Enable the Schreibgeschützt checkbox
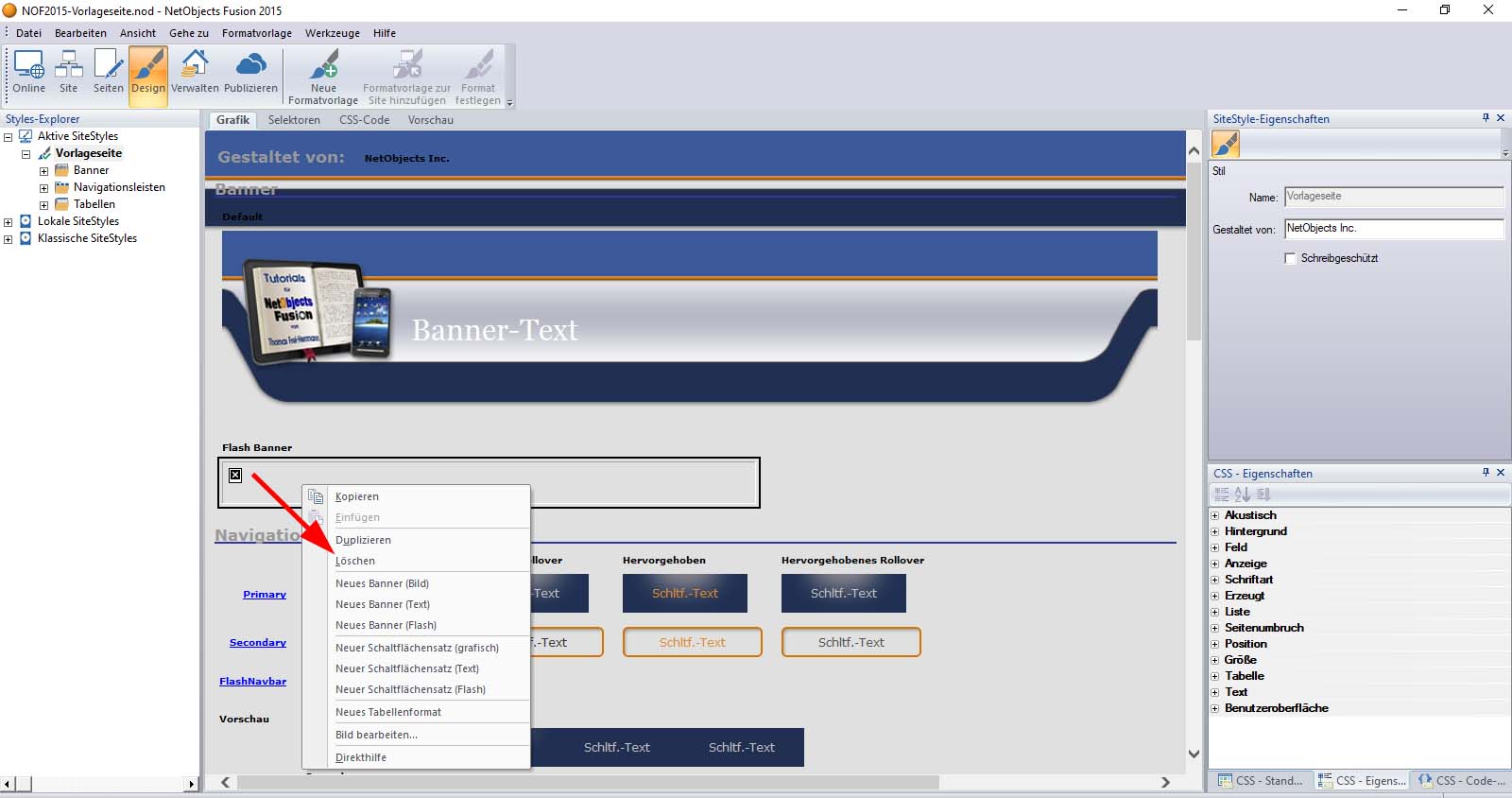 [1290, 258]
